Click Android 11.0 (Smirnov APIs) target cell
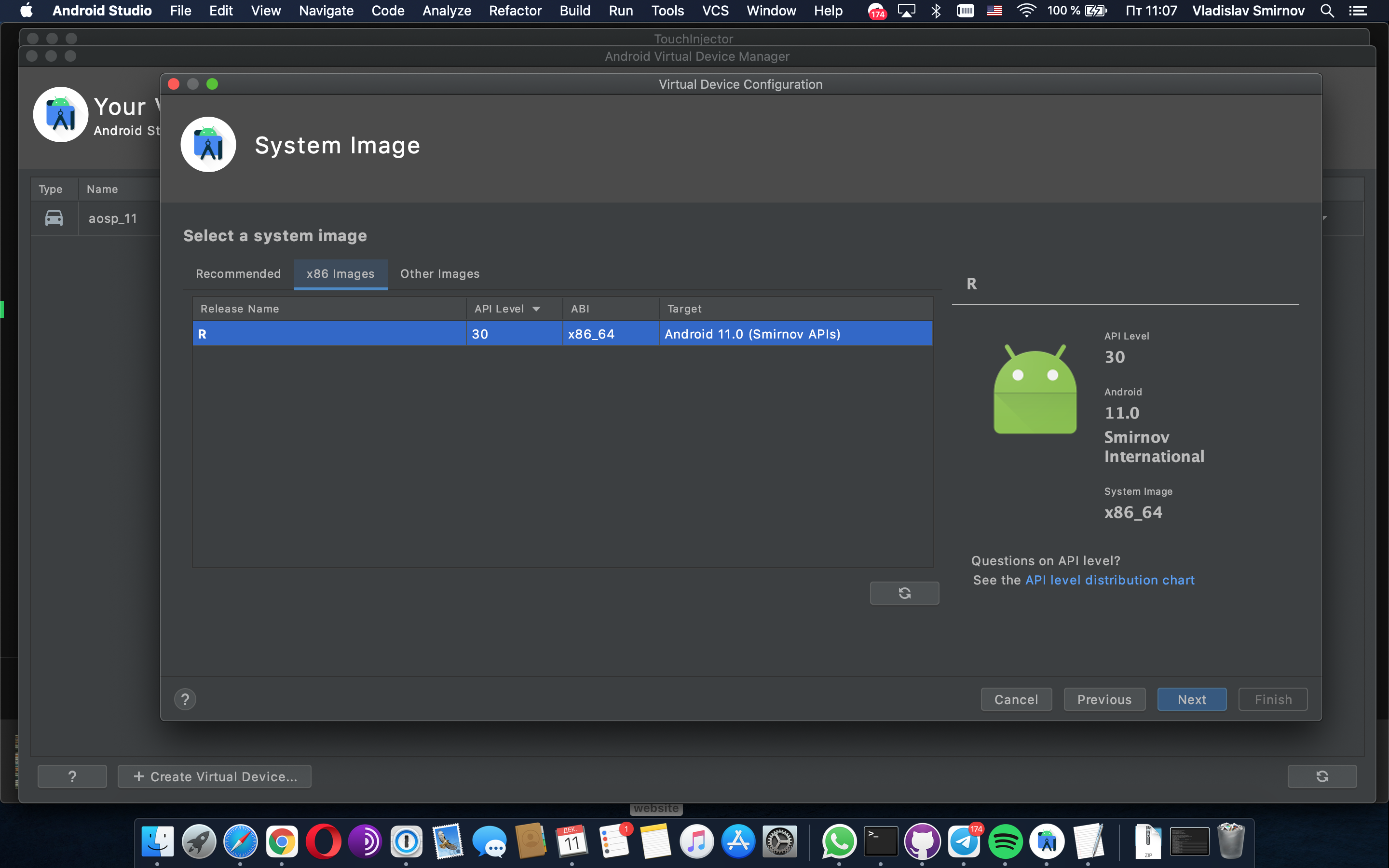 (x=795, y=334)
